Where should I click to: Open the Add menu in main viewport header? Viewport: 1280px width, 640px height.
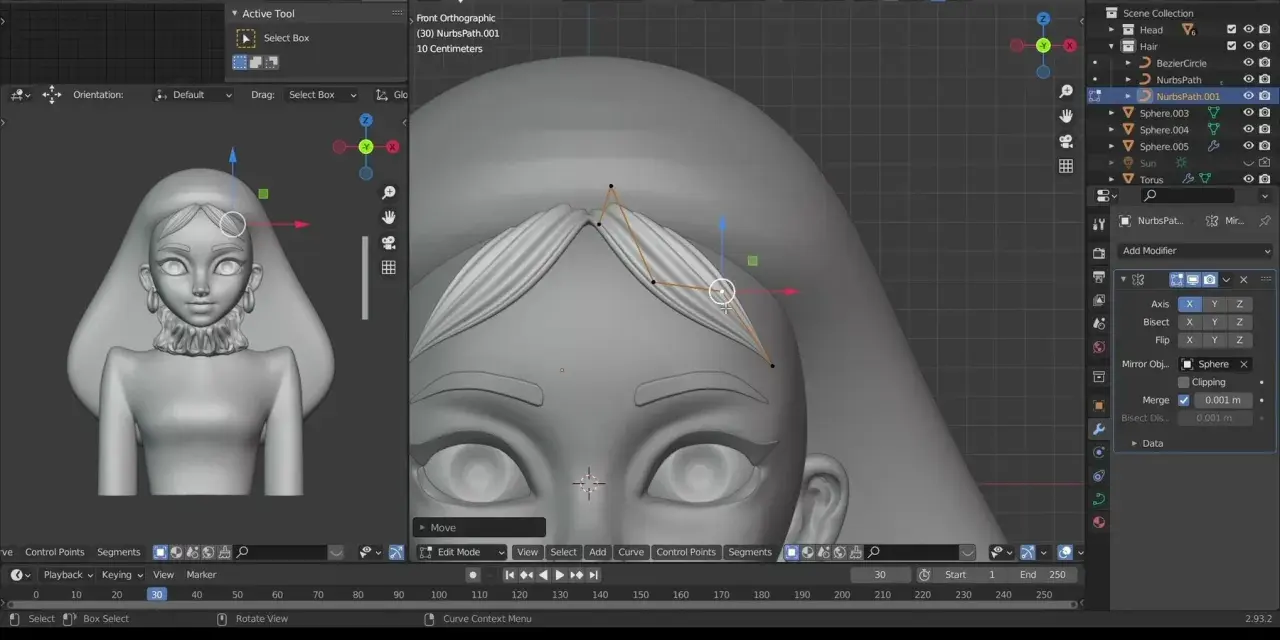[x=597, y=552]
